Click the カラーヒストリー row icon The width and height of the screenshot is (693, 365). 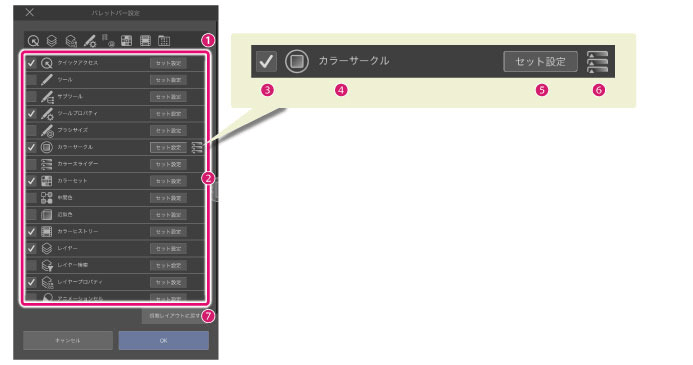click(x=46, y=231)
